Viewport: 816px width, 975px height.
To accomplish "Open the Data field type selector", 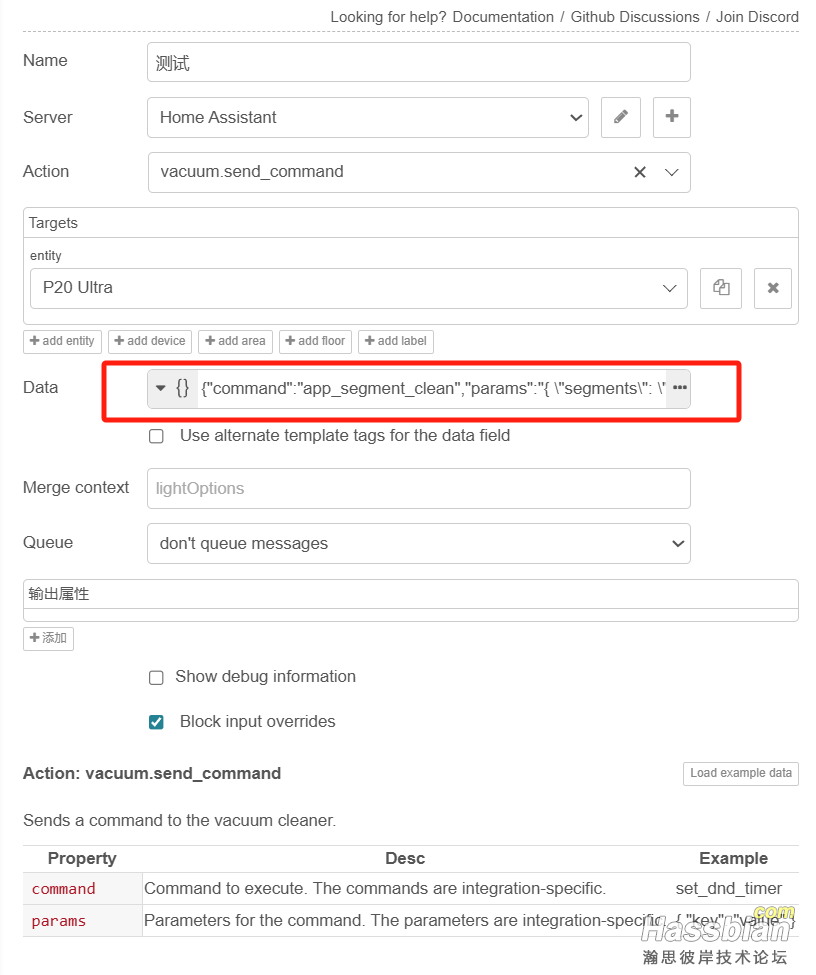I will pos(172,388).
